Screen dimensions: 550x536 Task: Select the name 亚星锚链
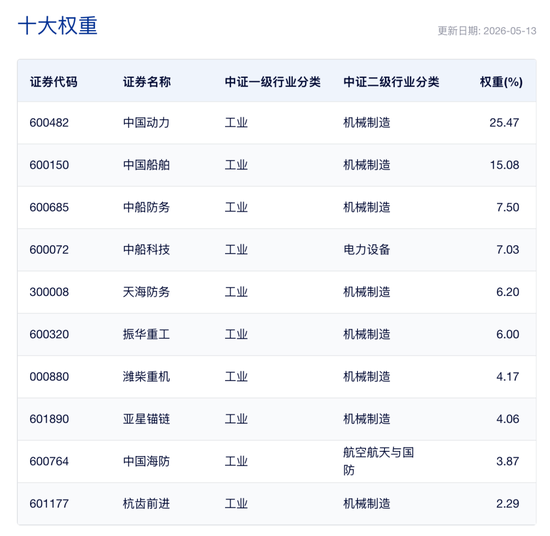pyautogui.click(x=146, y=419)
